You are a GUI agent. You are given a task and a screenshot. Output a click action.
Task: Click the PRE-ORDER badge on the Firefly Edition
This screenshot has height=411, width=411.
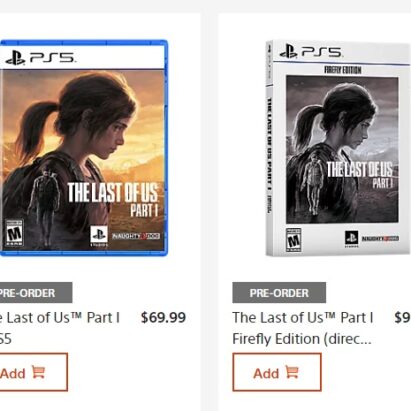[x=279, y=293]
